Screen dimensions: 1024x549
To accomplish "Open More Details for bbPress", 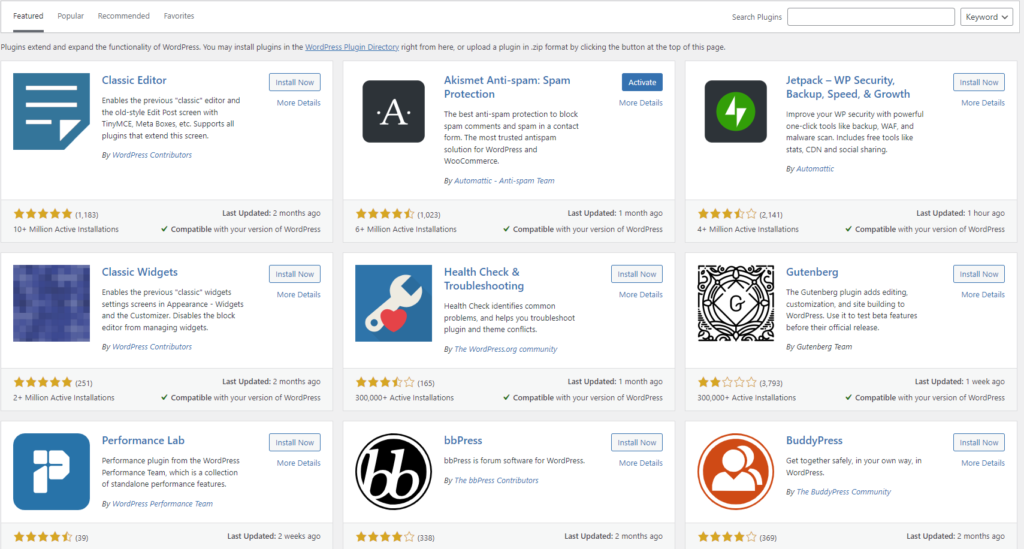I will coord(641,463).
